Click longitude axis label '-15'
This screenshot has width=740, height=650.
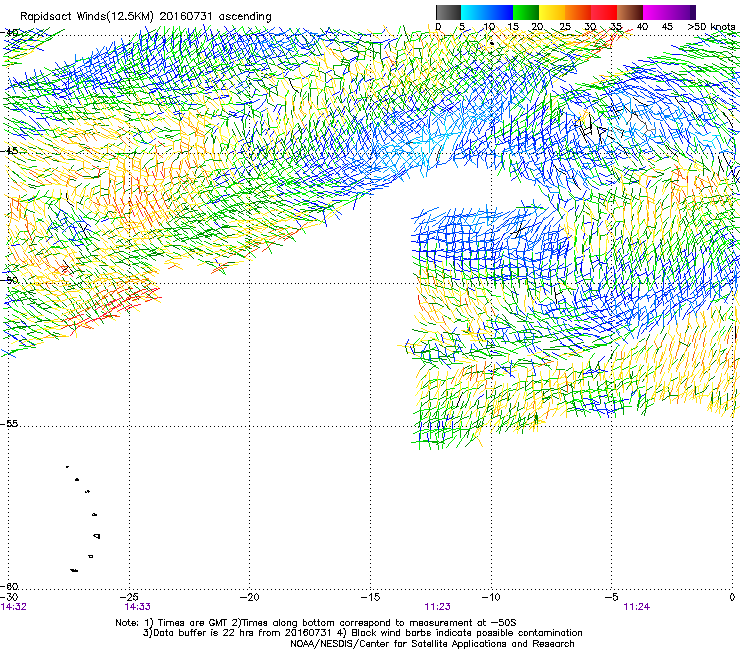coord(370,597)
